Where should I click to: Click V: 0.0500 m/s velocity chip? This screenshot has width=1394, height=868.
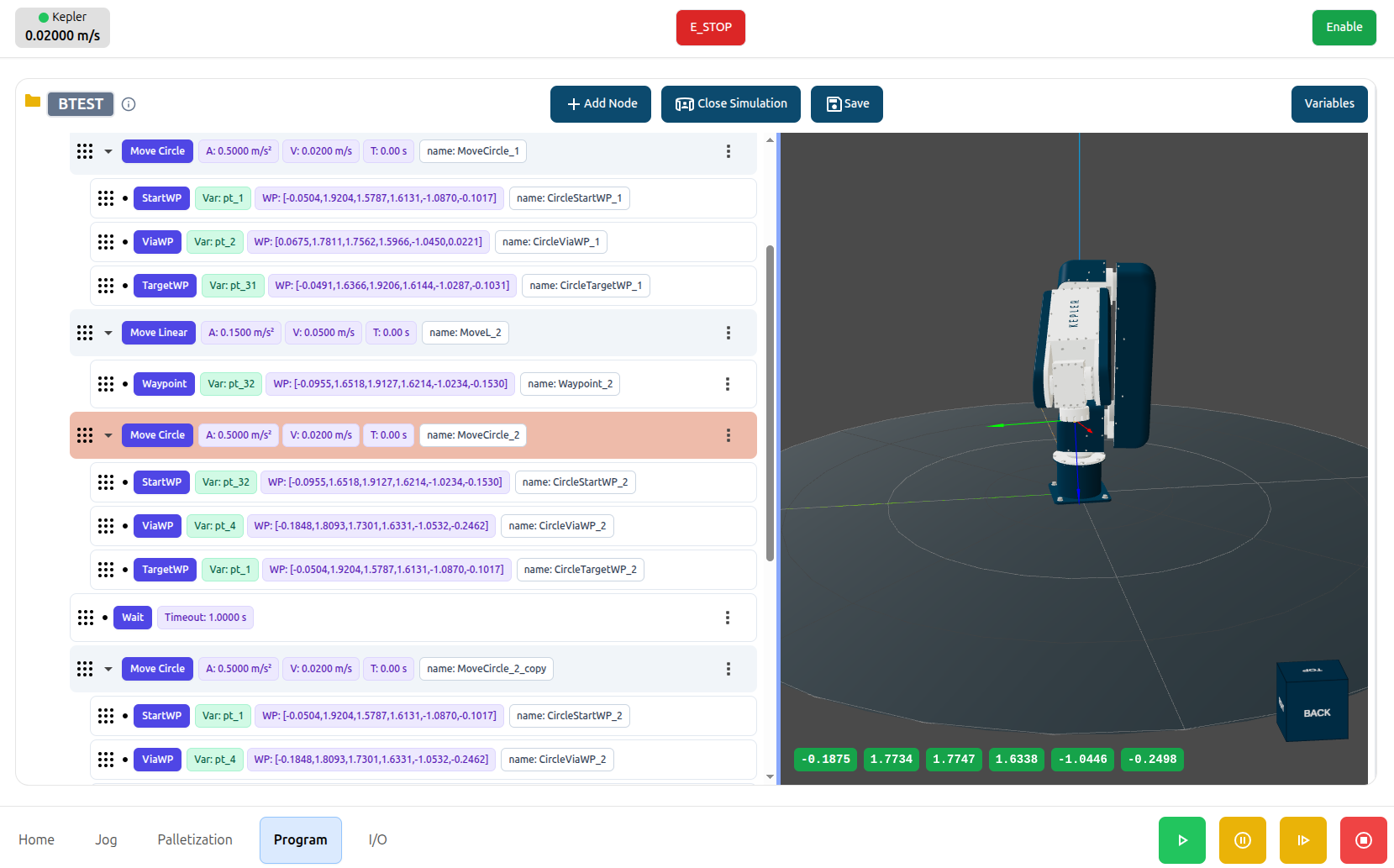point(324,333)
